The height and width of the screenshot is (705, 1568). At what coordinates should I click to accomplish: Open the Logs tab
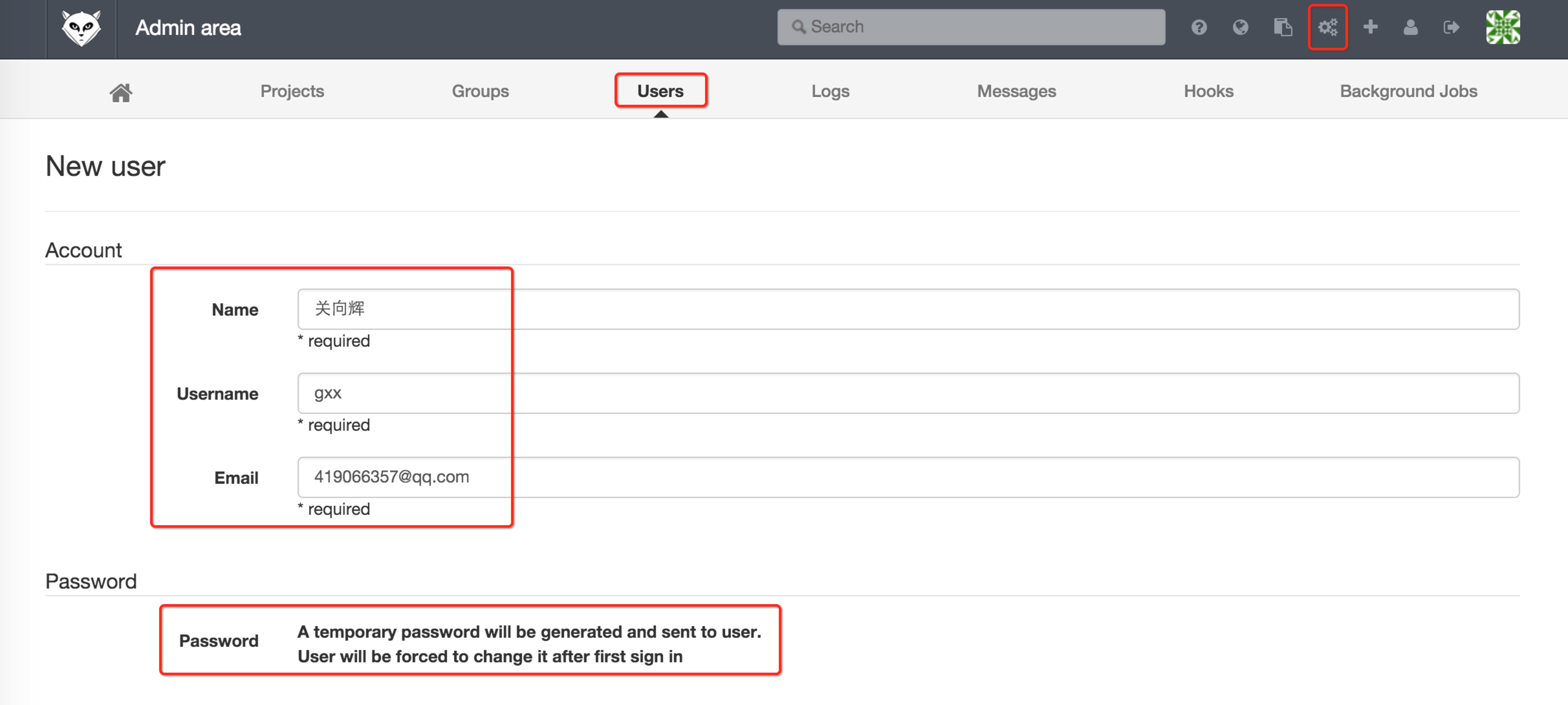[830, 91]
